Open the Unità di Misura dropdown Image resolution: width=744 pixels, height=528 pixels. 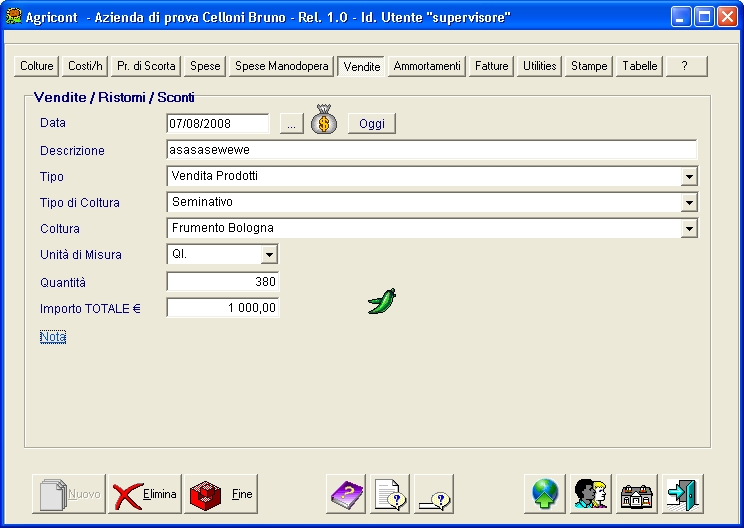(269, 255)
